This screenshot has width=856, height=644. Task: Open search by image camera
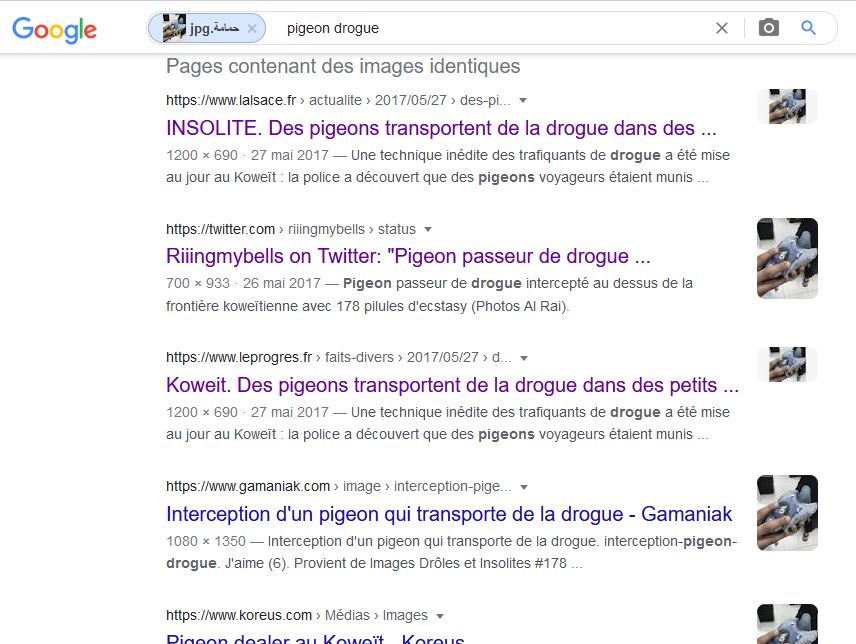coord(768,29)
